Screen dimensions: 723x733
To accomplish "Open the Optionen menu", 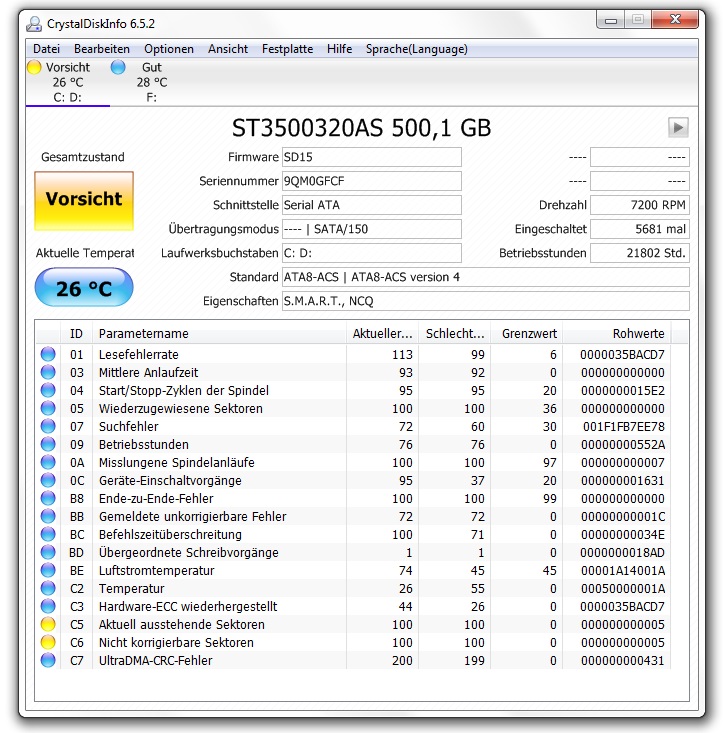I will coord(169,49).
